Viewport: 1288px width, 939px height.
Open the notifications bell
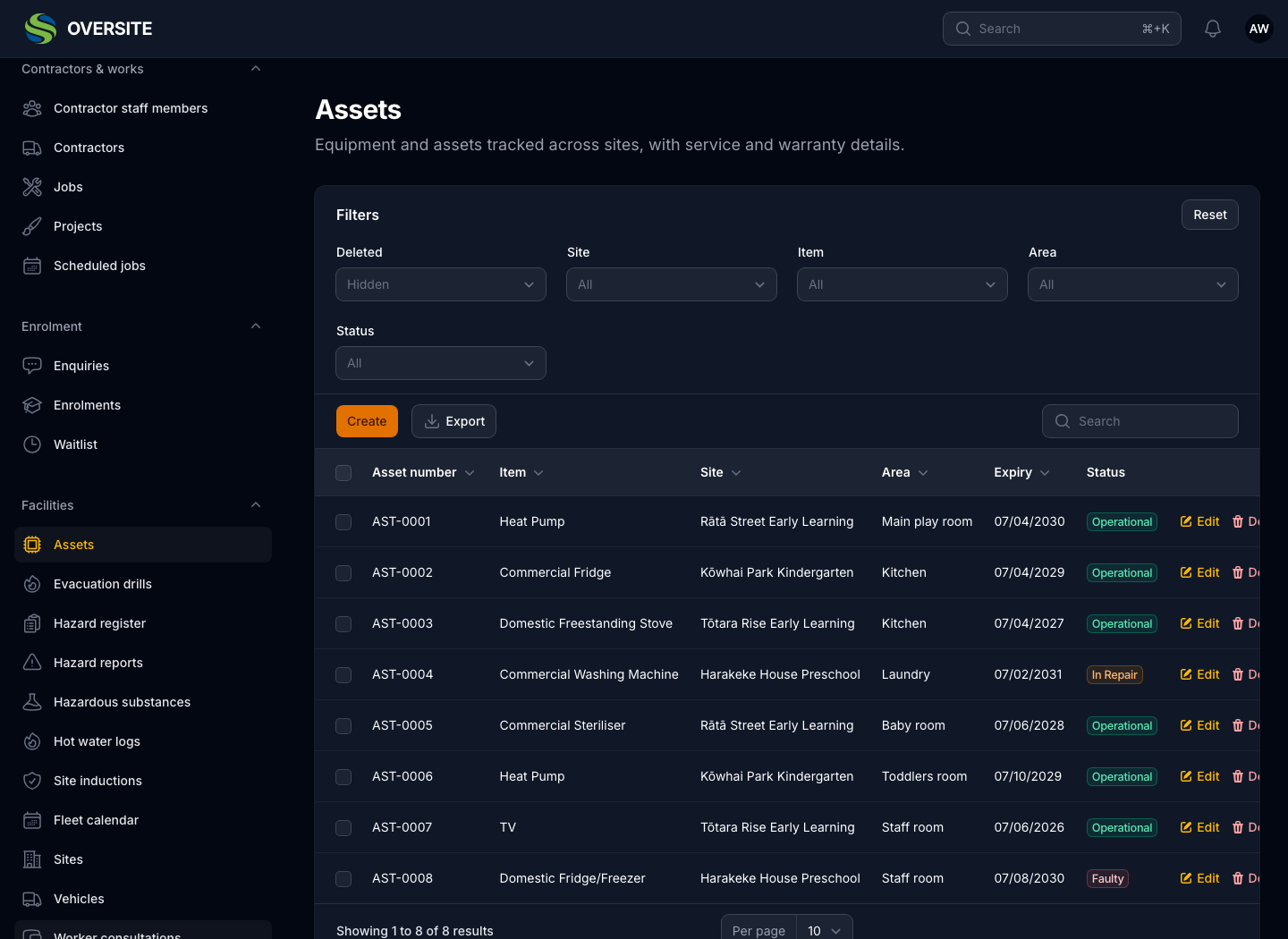1213,29
